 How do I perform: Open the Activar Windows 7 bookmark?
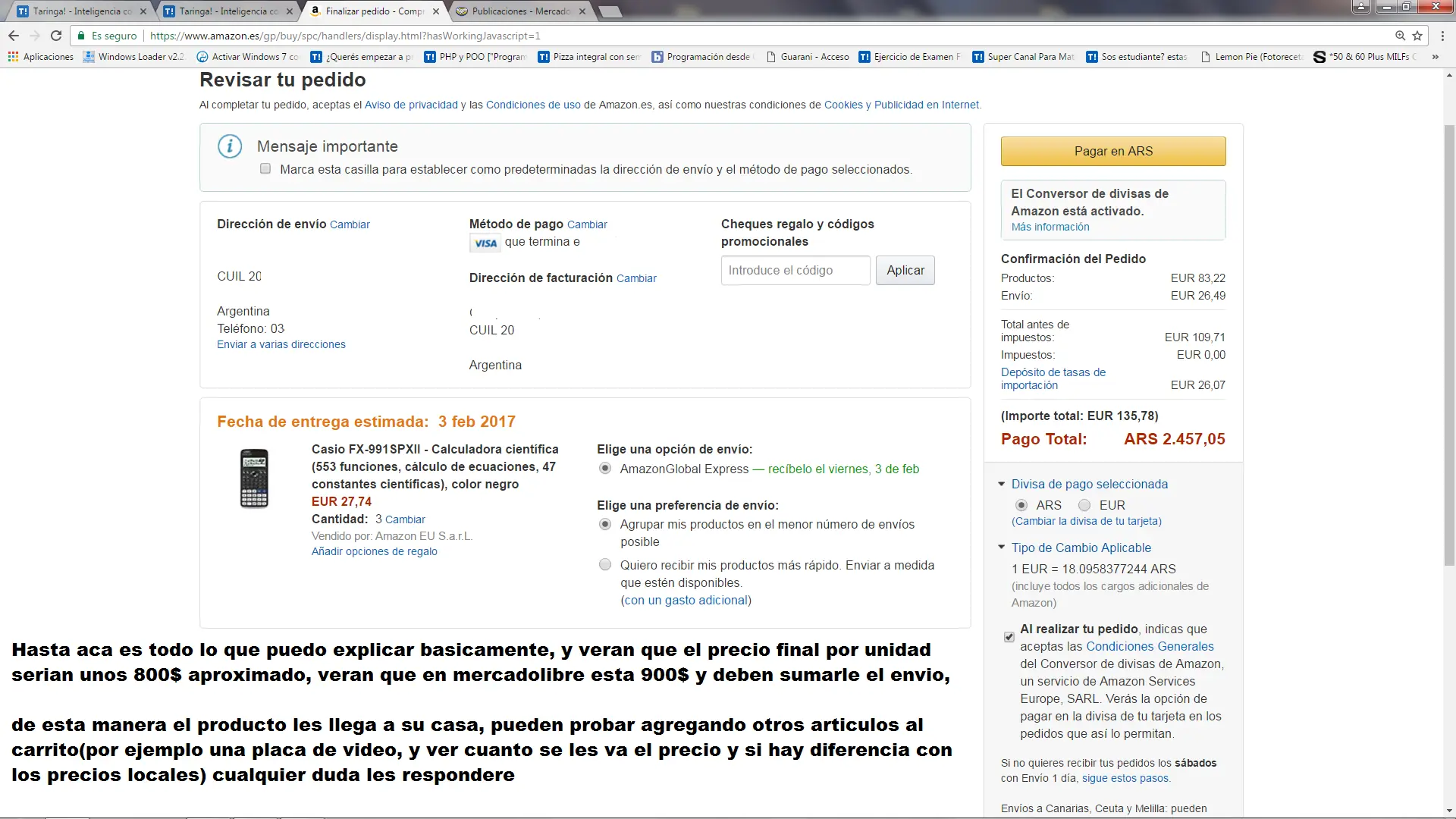248,57
